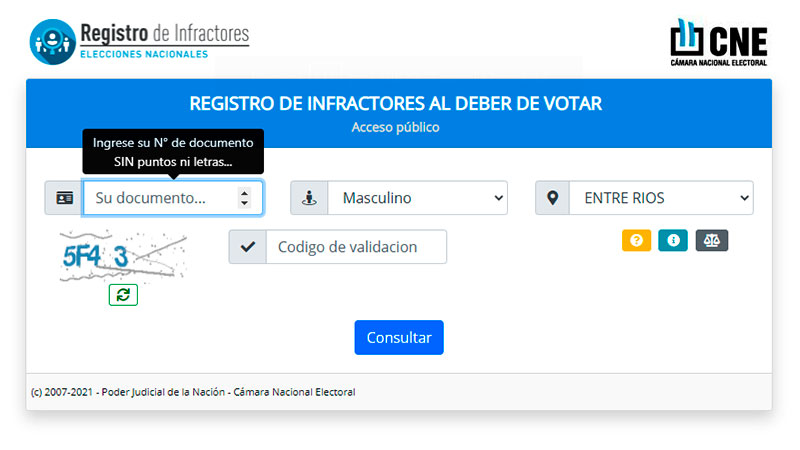Click the Registro de Infractores logo

coord(139,42)
